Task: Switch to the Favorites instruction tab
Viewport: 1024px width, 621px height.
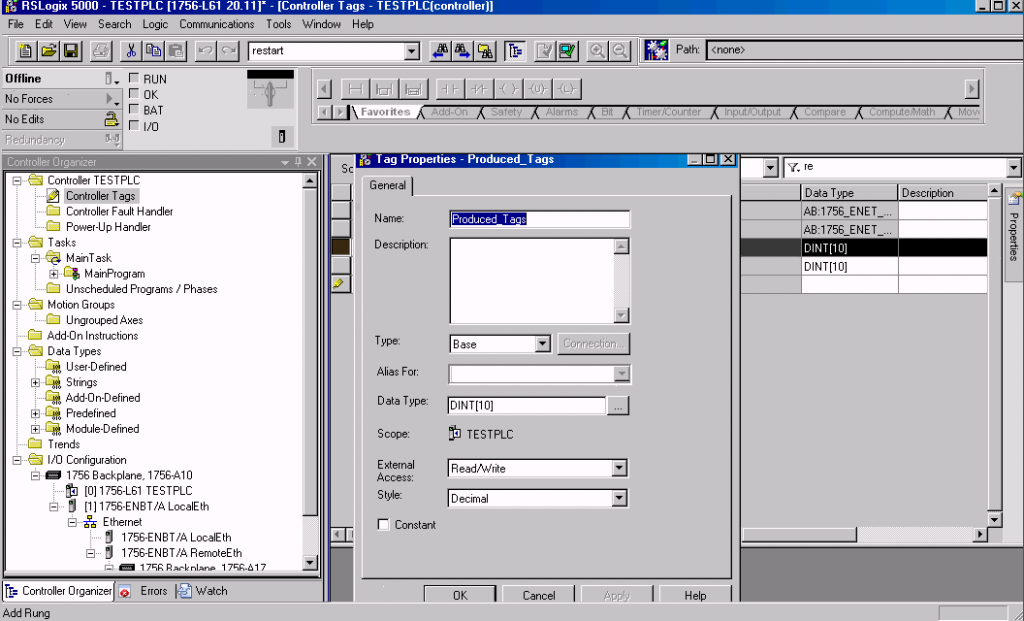Action: (385, 112)
